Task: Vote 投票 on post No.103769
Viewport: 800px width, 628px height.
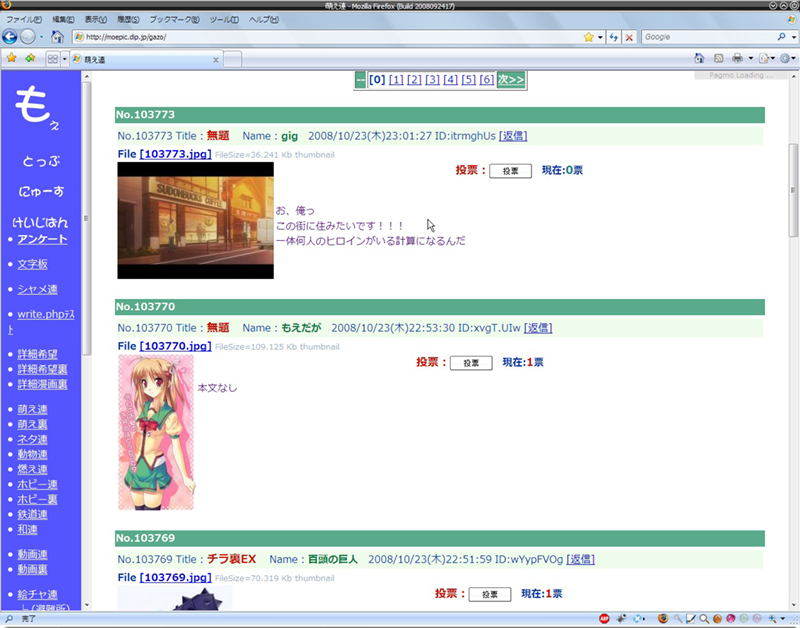Action: click(x=490, y=594)
